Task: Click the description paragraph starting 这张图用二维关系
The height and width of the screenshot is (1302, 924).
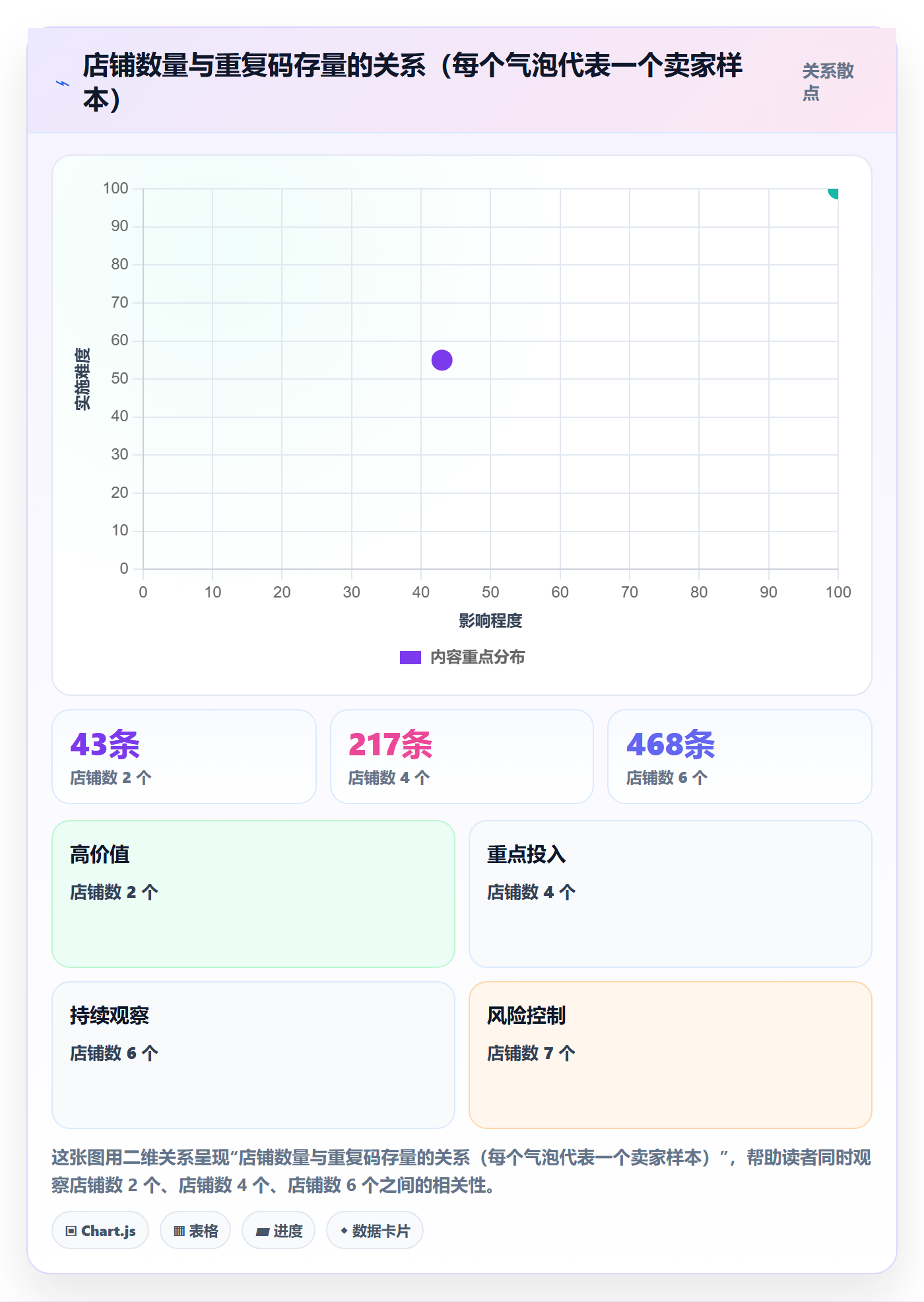Action: pos(461,1171)
